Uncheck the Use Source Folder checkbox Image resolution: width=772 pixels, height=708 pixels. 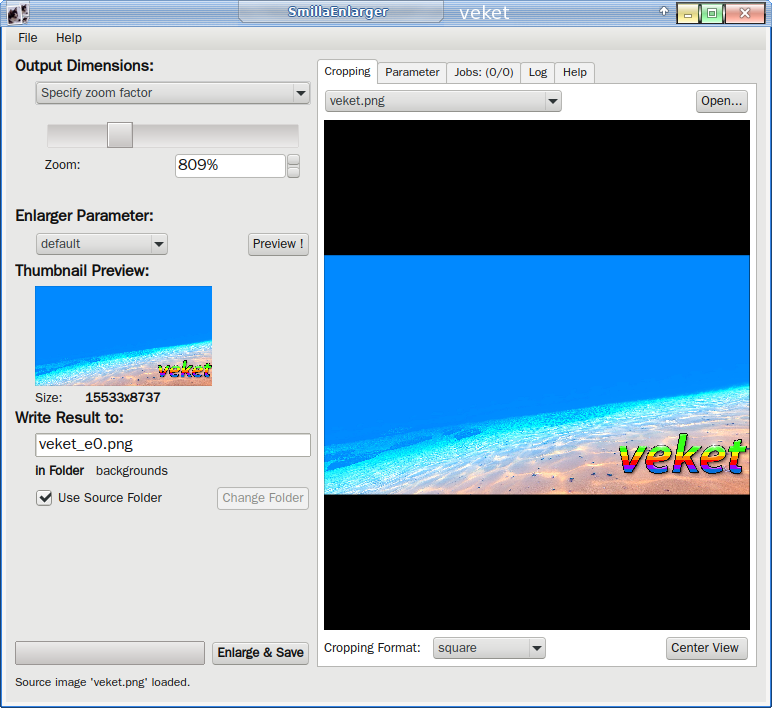click(44, 498)
